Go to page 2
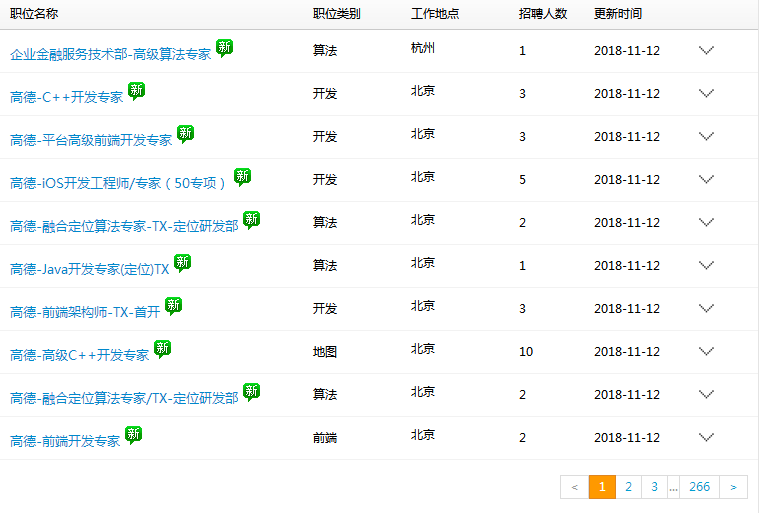The height and width of the screenshot is (513, 763). pos(629,487)
